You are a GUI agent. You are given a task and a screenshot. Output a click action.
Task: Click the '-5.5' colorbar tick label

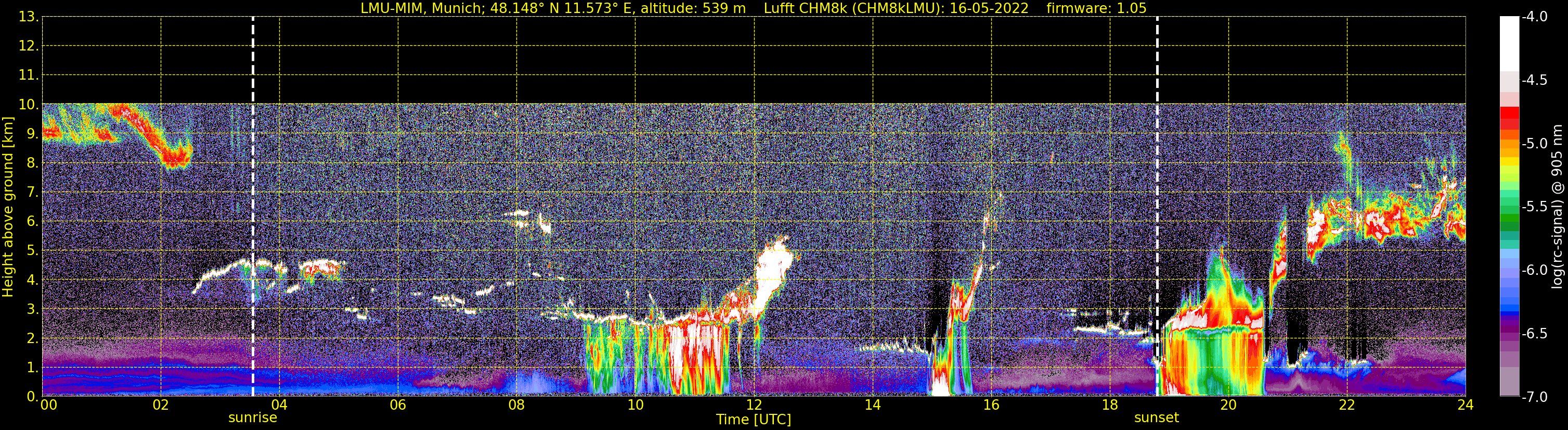click(1534, 207)
